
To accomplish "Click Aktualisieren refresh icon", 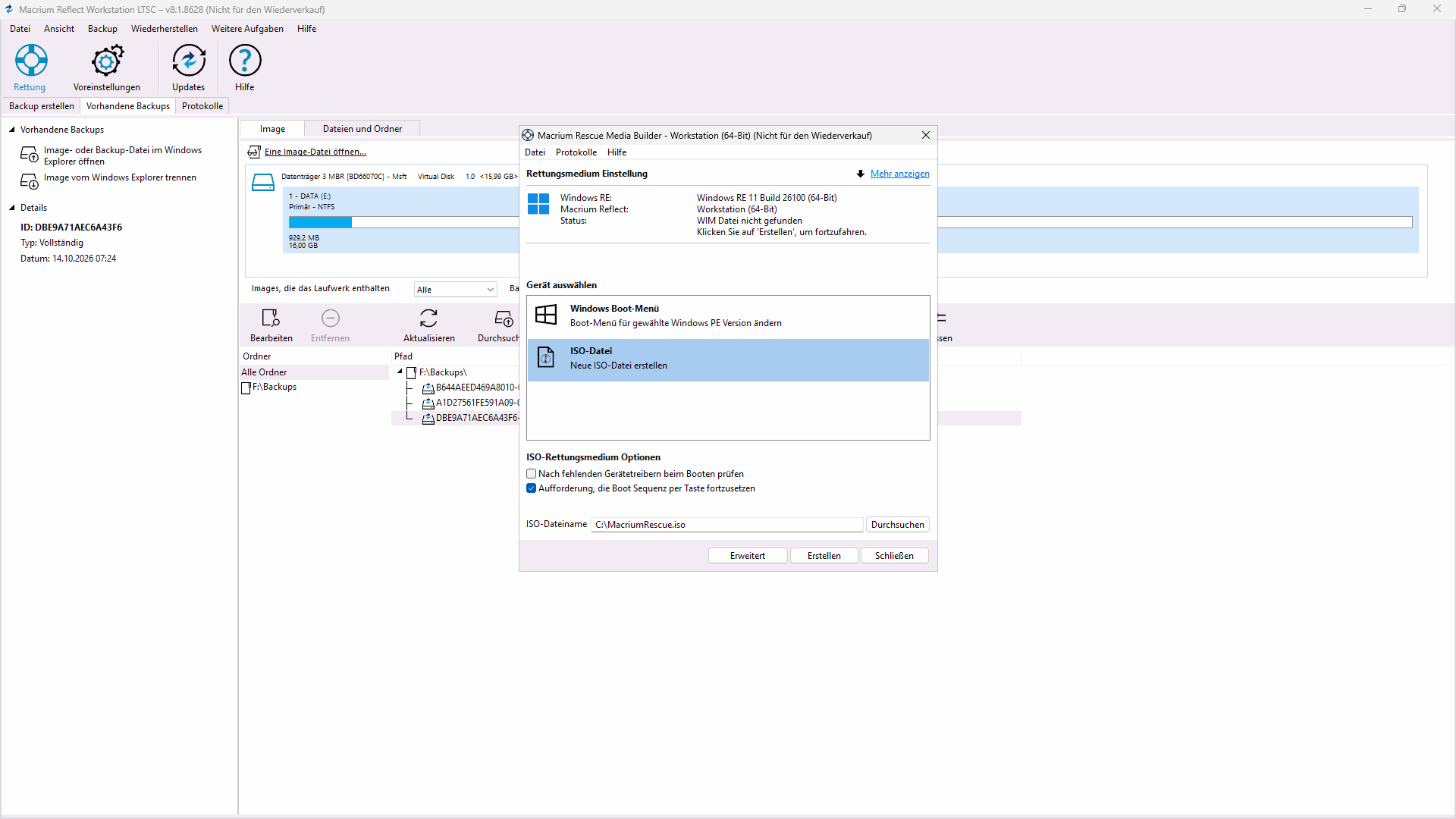I will tap(428, 318).
